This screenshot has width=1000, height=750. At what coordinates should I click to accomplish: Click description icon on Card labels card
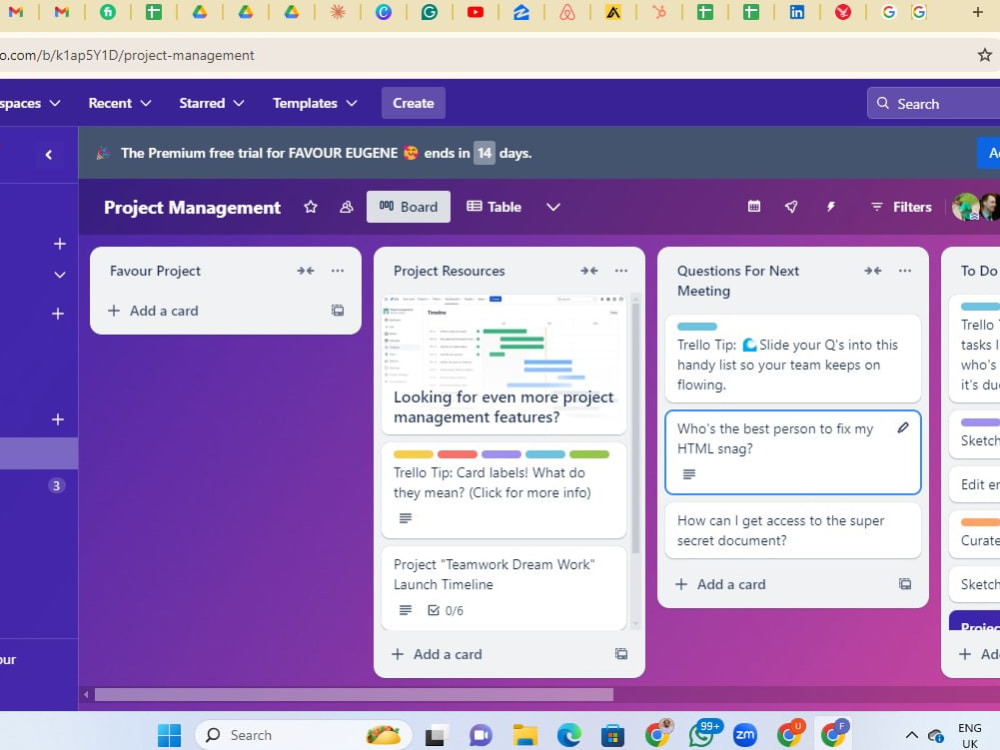tap(405, 518)
